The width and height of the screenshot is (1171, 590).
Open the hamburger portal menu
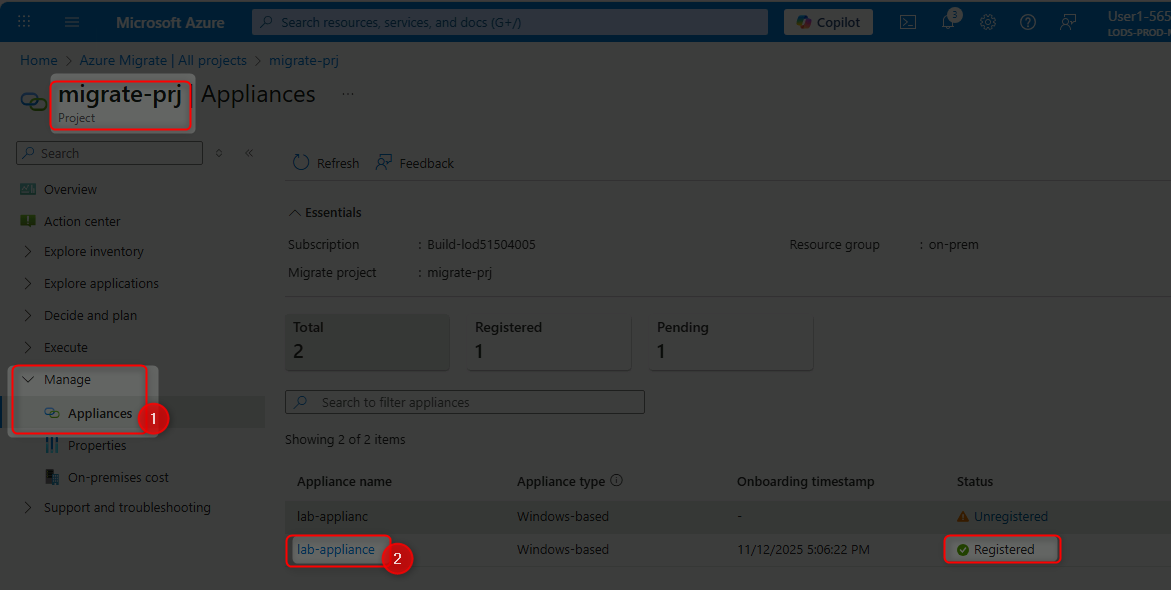[72, 22]
